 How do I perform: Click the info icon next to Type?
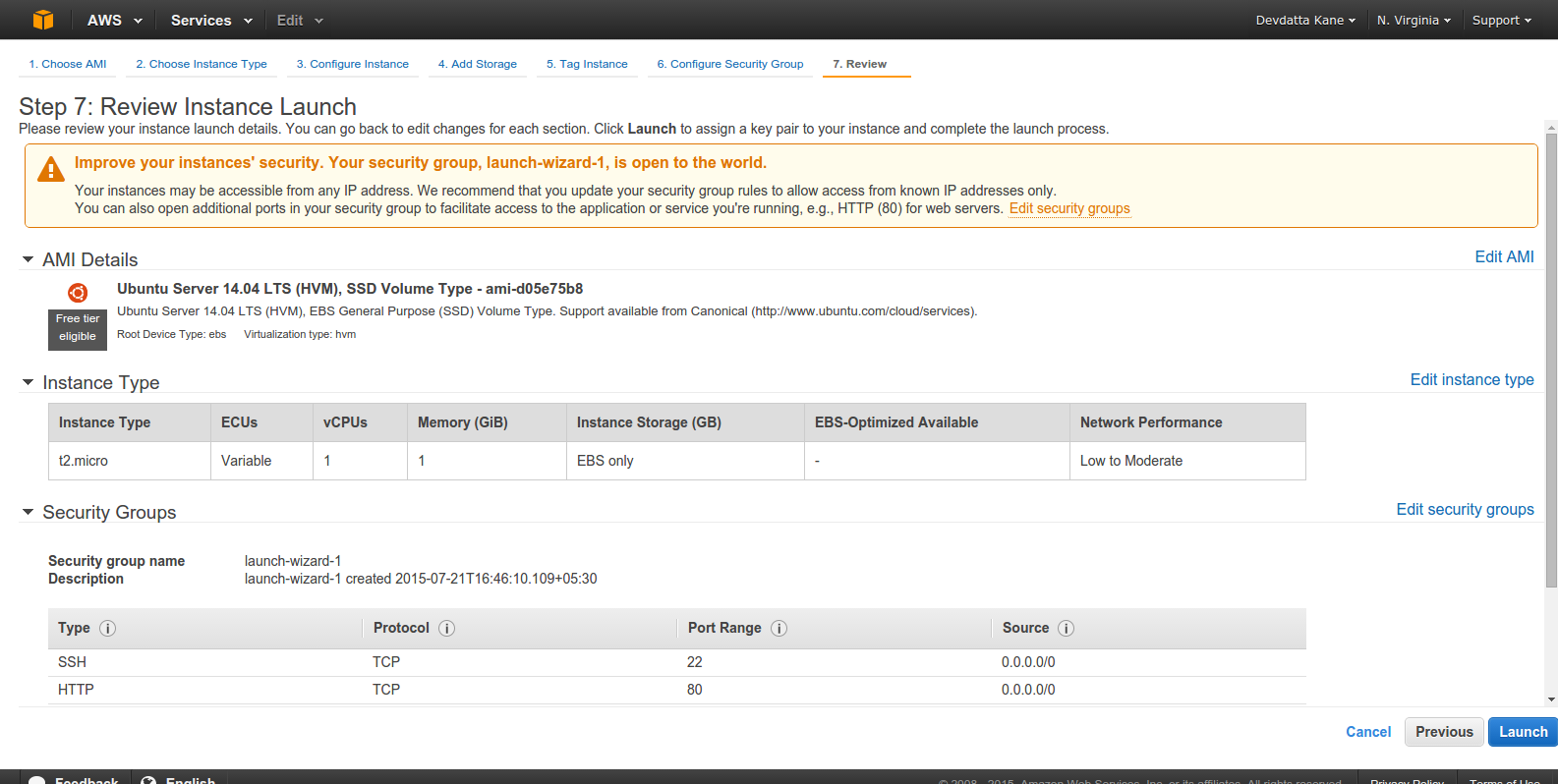(x=108, y=628)
